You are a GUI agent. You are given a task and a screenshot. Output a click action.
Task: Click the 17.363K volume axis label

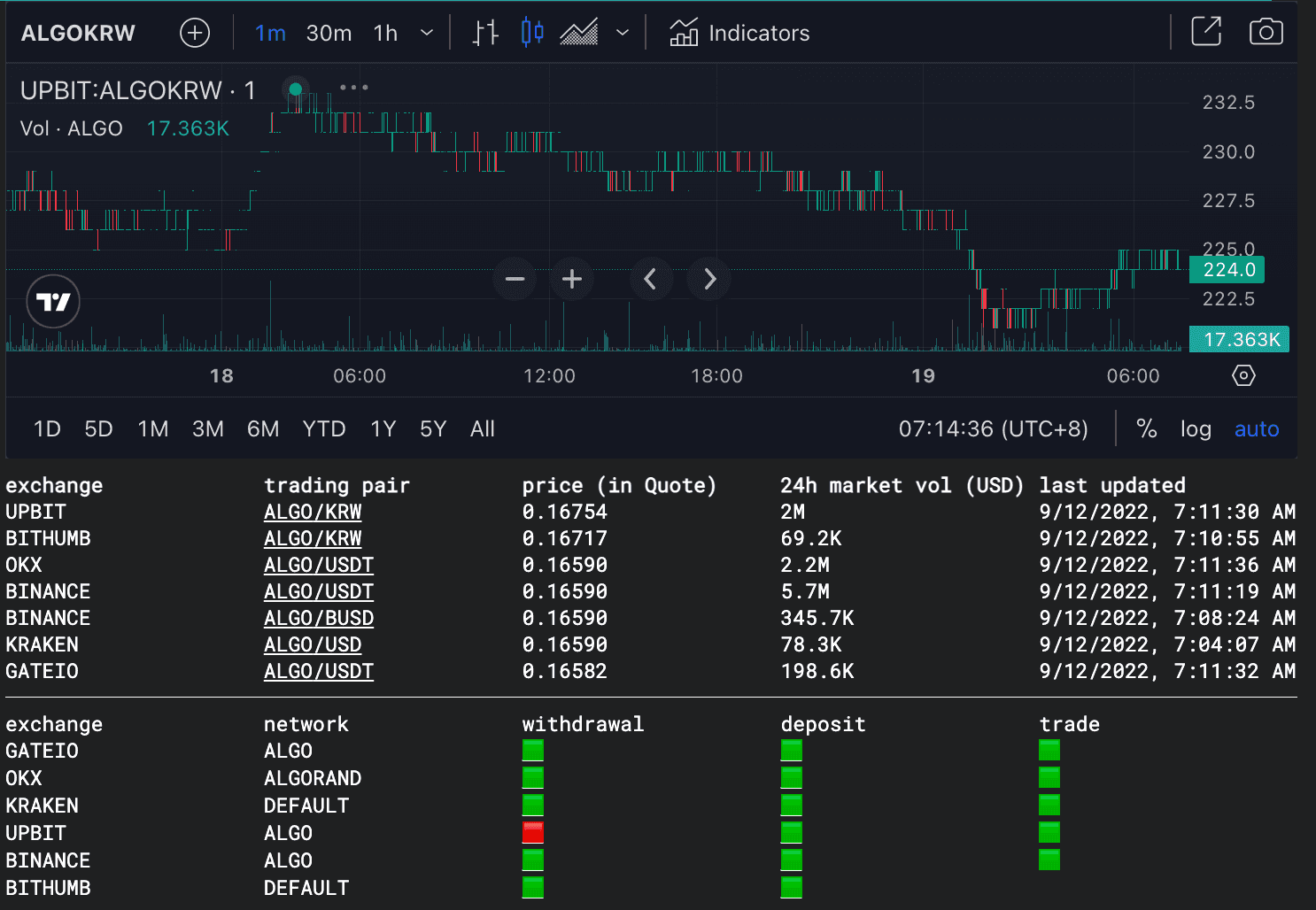[x=1239, y=340]
